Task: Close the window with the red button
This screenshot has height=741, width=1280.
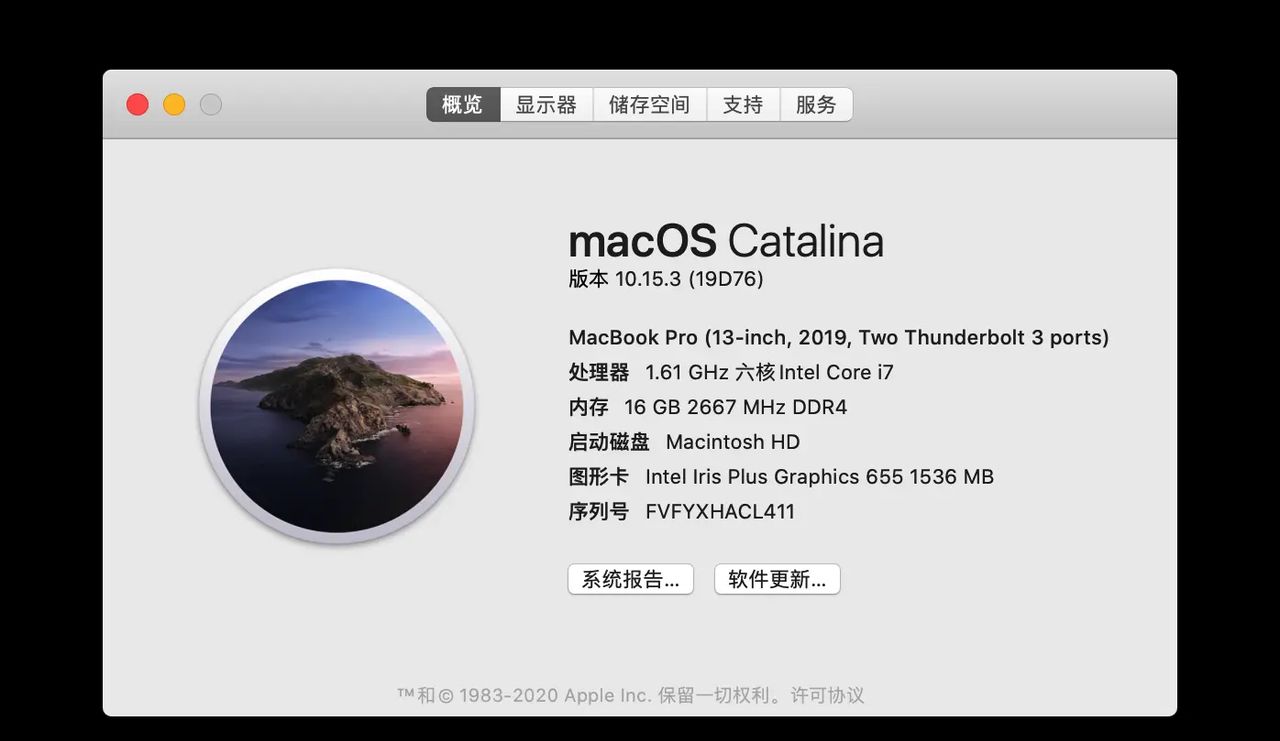Action: click(137, 104)
